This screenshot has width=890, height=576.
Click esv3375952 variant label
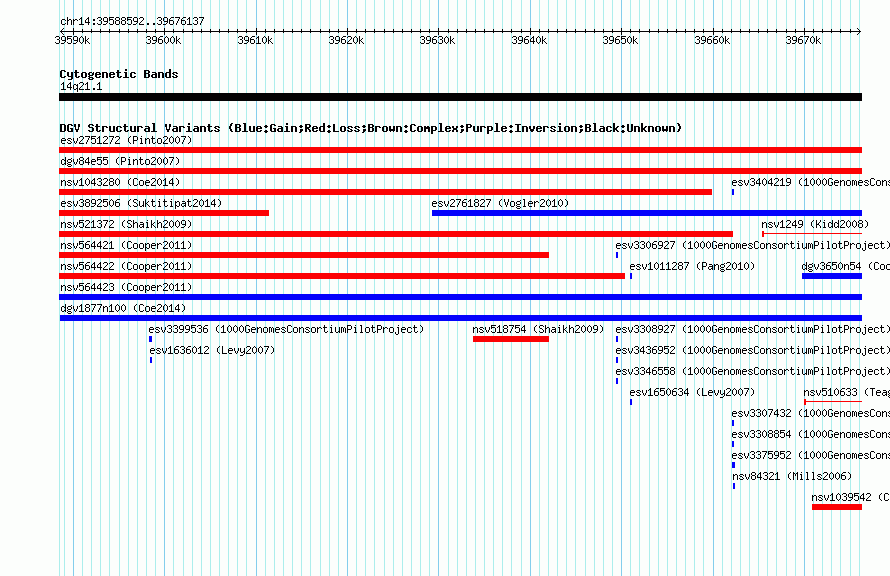810,455
